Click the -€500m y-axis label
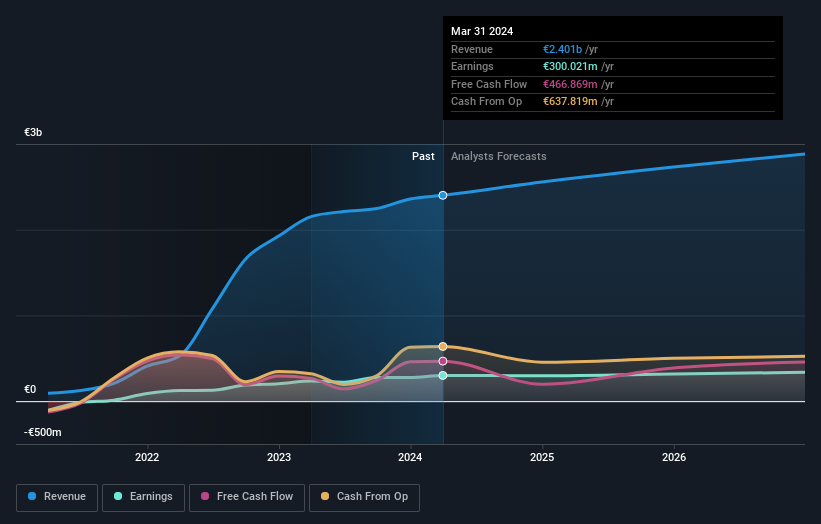Image resolution: width=821 pixels, height=524 pixels. [x=42, y=432]
